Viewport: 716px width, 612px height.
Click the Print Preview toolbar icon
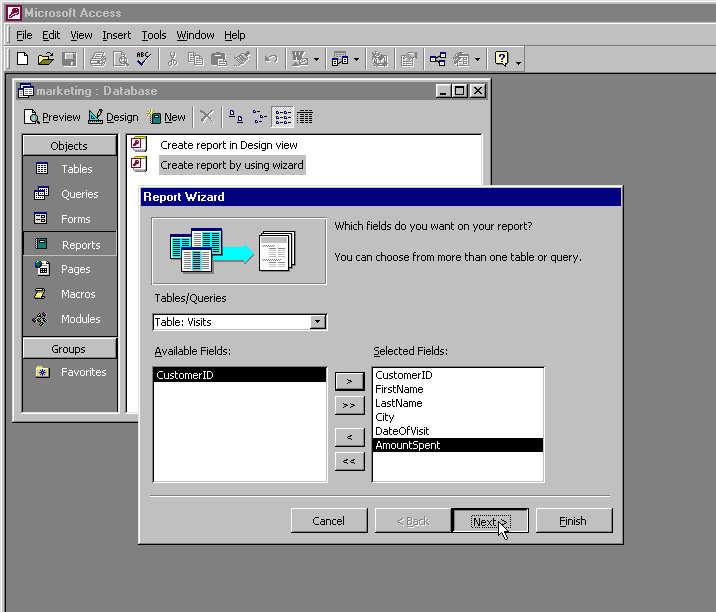pos(121,59)
